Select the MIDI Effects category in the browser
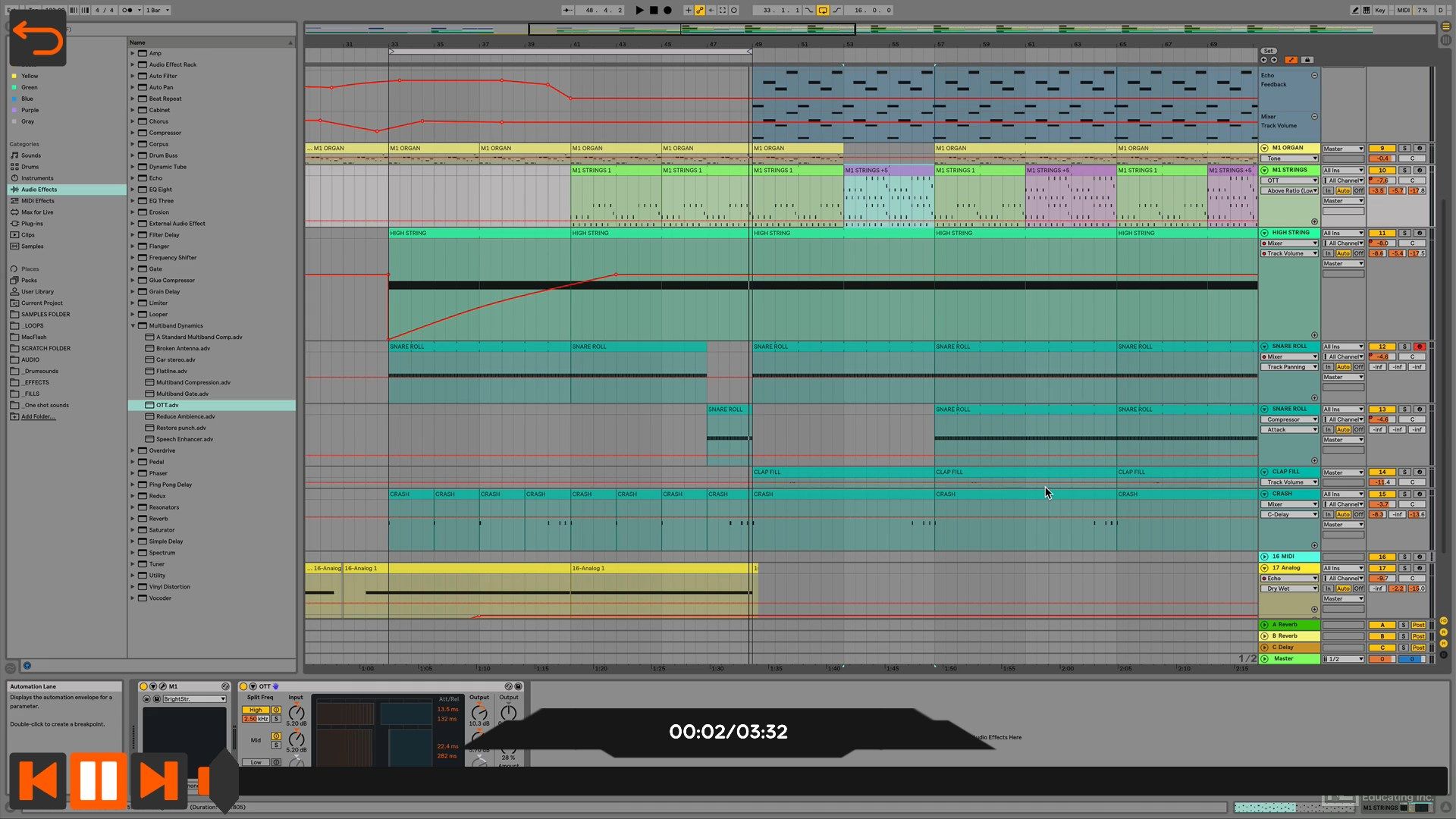 37,201
